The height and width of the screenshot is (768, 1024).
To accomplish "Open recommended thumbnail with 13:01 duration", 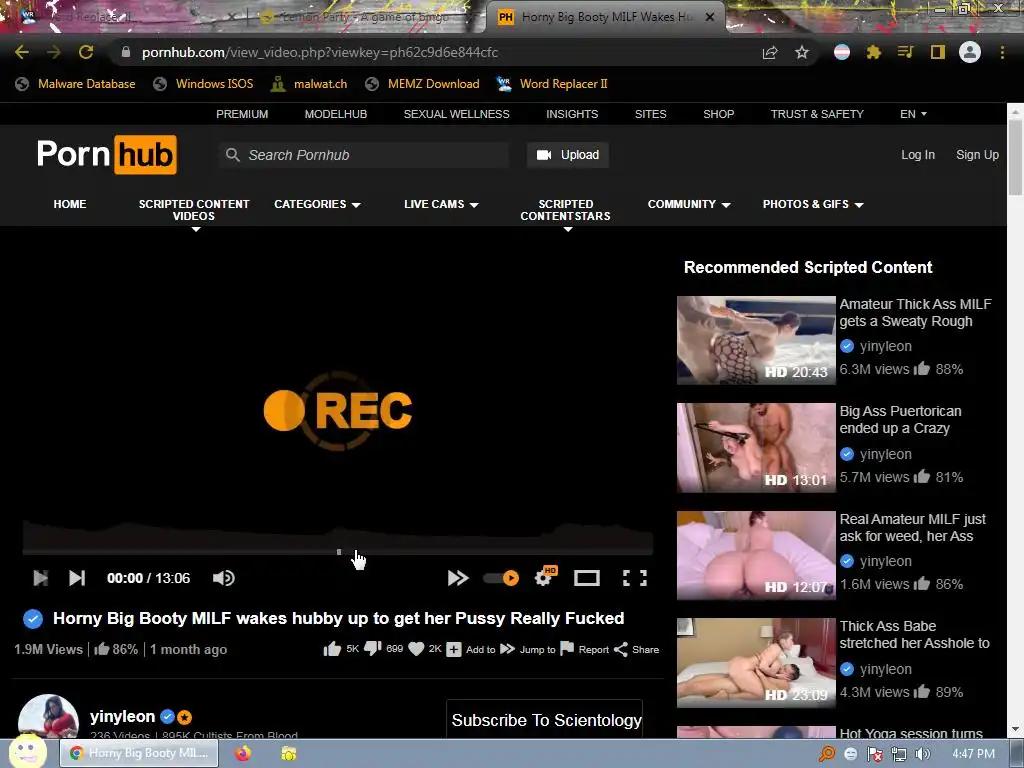I will tap(756, 447).
